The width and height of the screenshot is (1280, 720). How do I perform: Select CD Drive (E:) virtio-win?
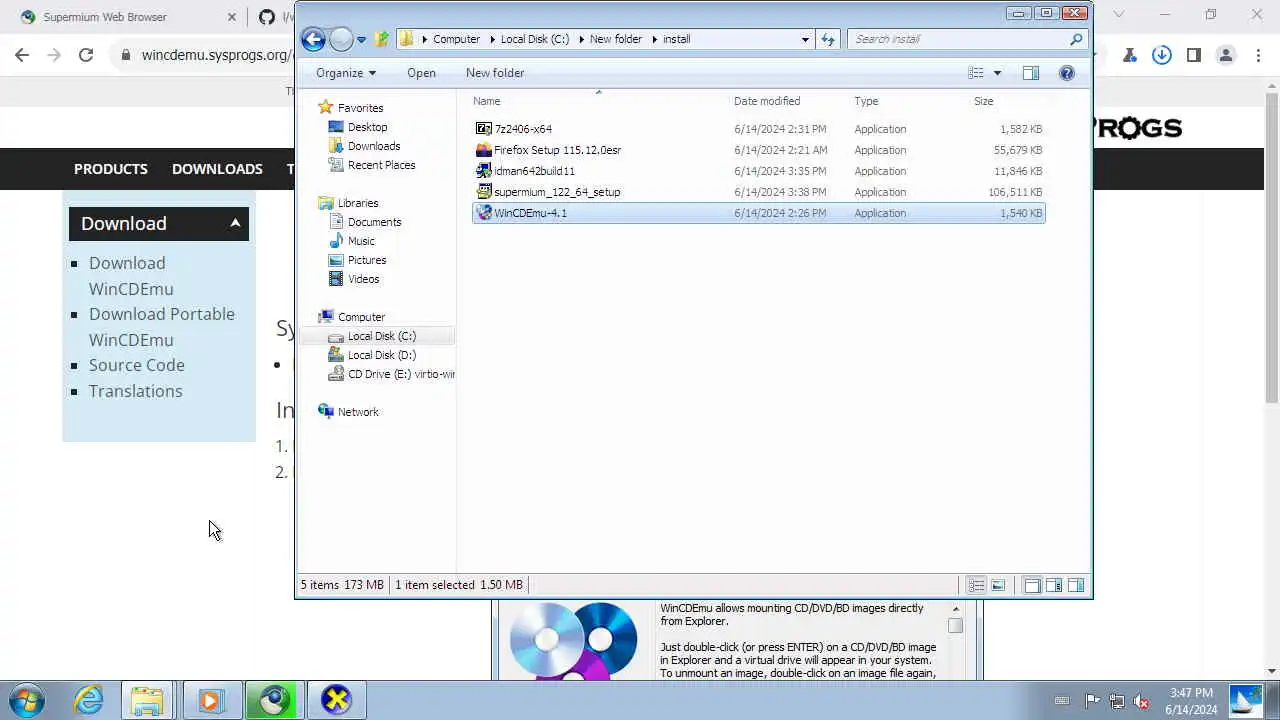400,374
